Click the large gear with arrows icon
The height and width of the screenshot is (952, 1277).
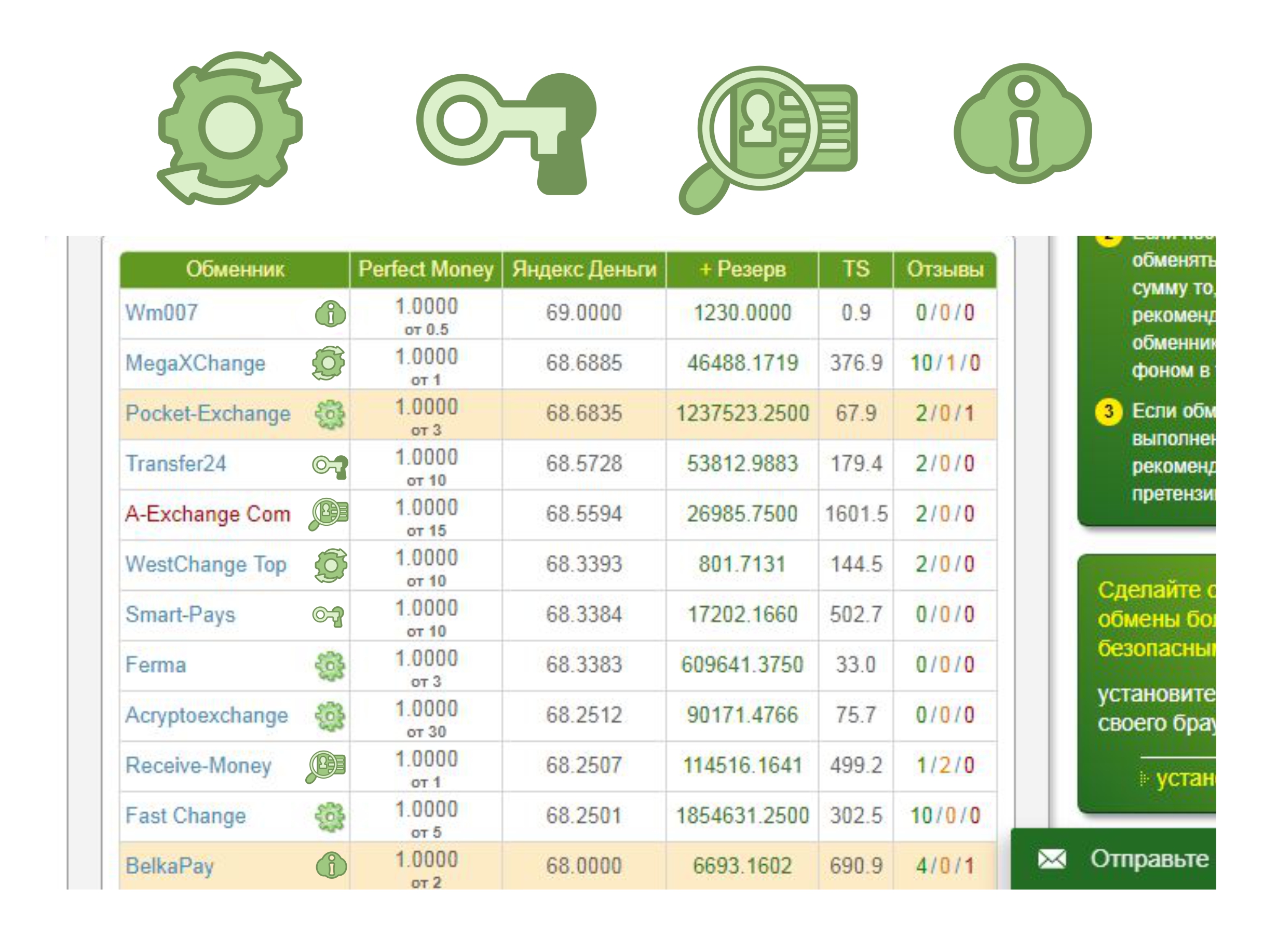point(230,128)
